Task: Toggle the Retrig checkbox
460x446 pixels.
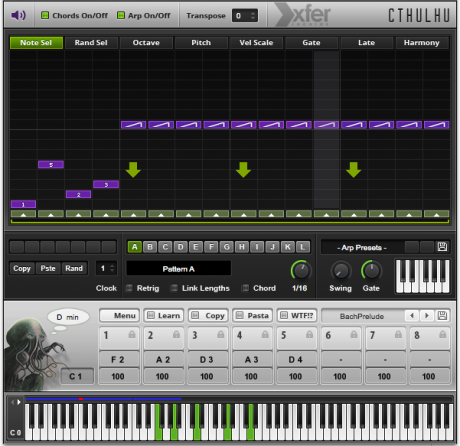Action: (129, 288)
